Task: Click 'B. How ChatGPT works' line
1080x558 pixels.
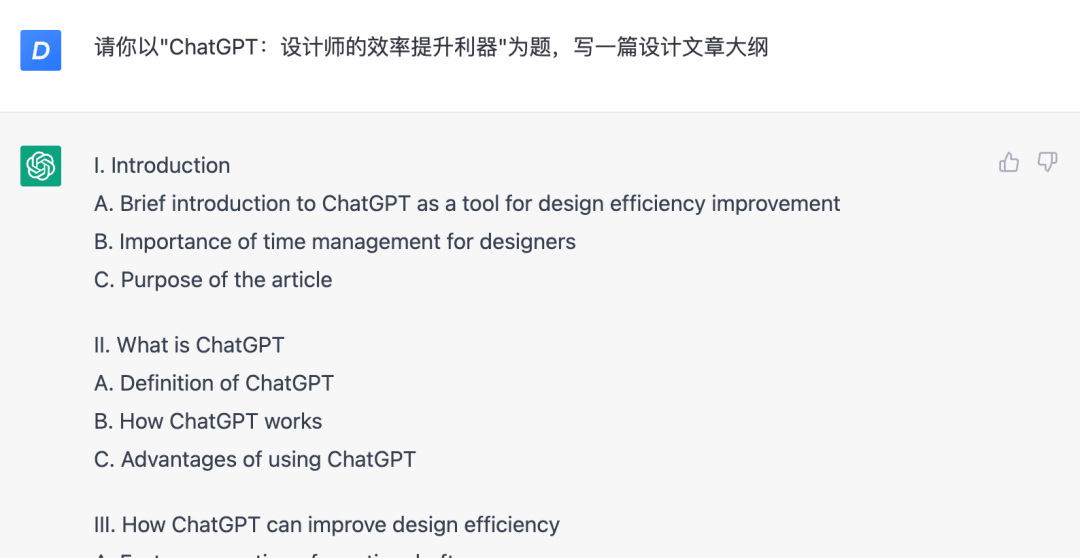Action: (x=208, y=421)
